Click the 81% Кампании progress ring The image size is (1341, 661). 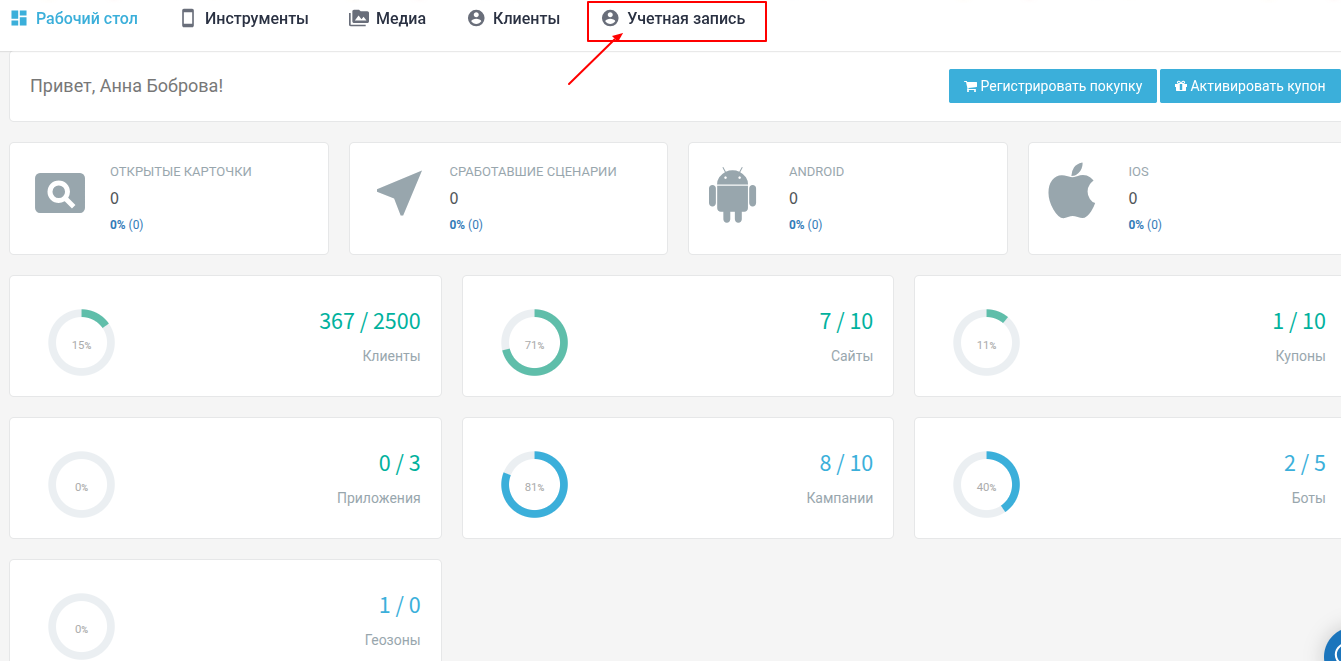coord(534,485)
